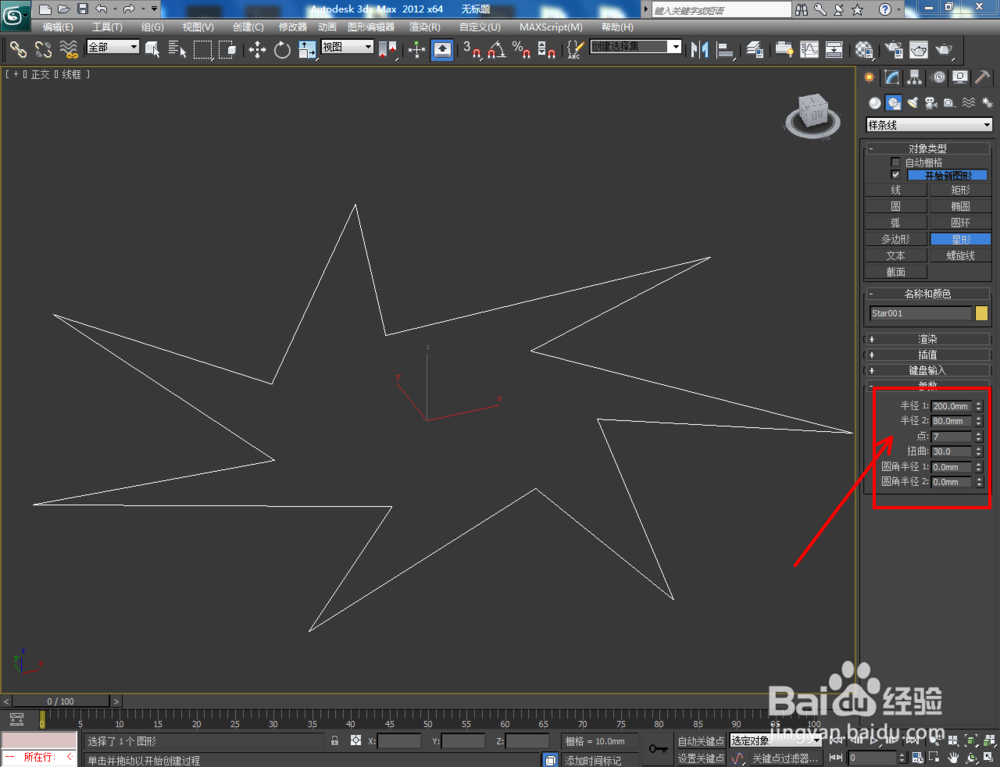Activate the Select and Rotate tool
1000x767 pixels.
click(x=283, y=49)
